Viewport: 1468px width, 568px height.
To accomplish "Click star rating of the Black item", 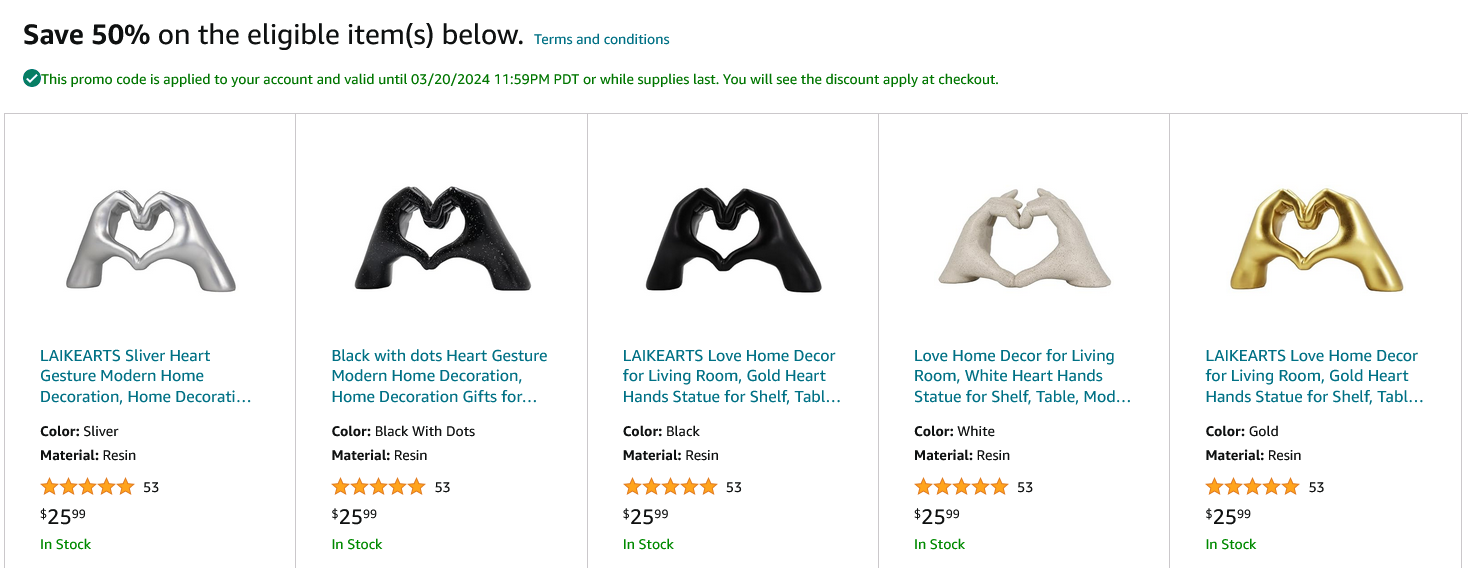I will 670,487.
